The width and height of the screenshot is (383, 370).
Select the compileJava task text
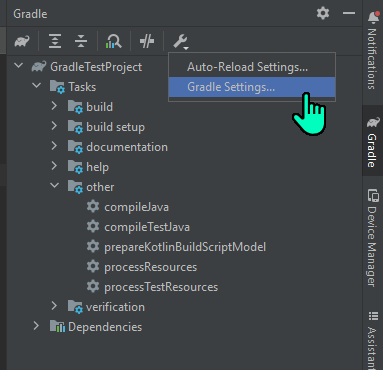(x=137, y=207)
